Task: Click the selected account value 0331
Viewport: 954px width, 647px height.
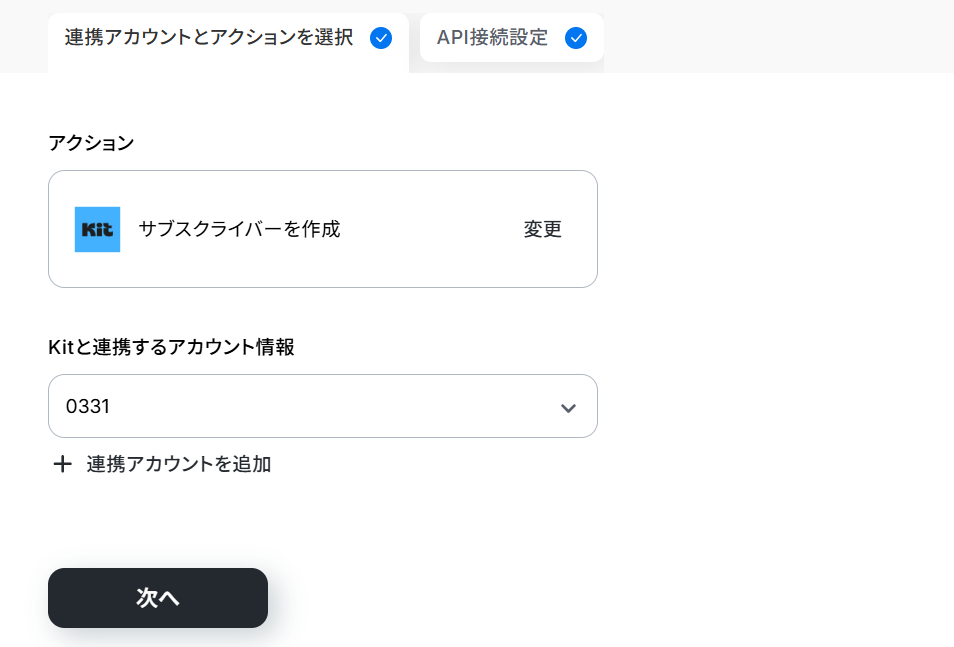Action: (x=88, y=407)
